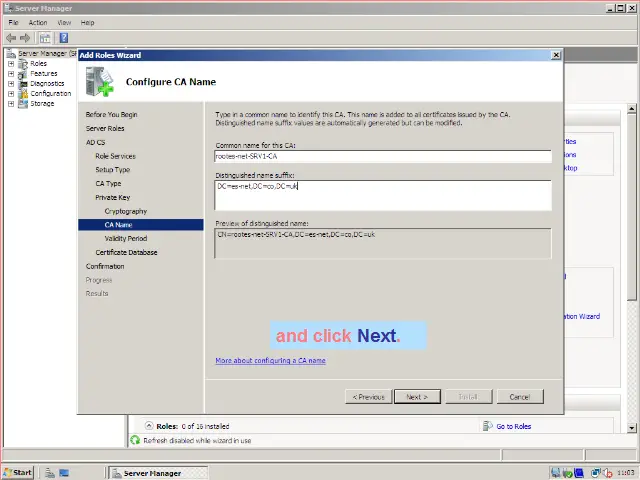This screenshot has width=640, height=480.
Task: Click the Roles label in tree
Action: point(38,64)
